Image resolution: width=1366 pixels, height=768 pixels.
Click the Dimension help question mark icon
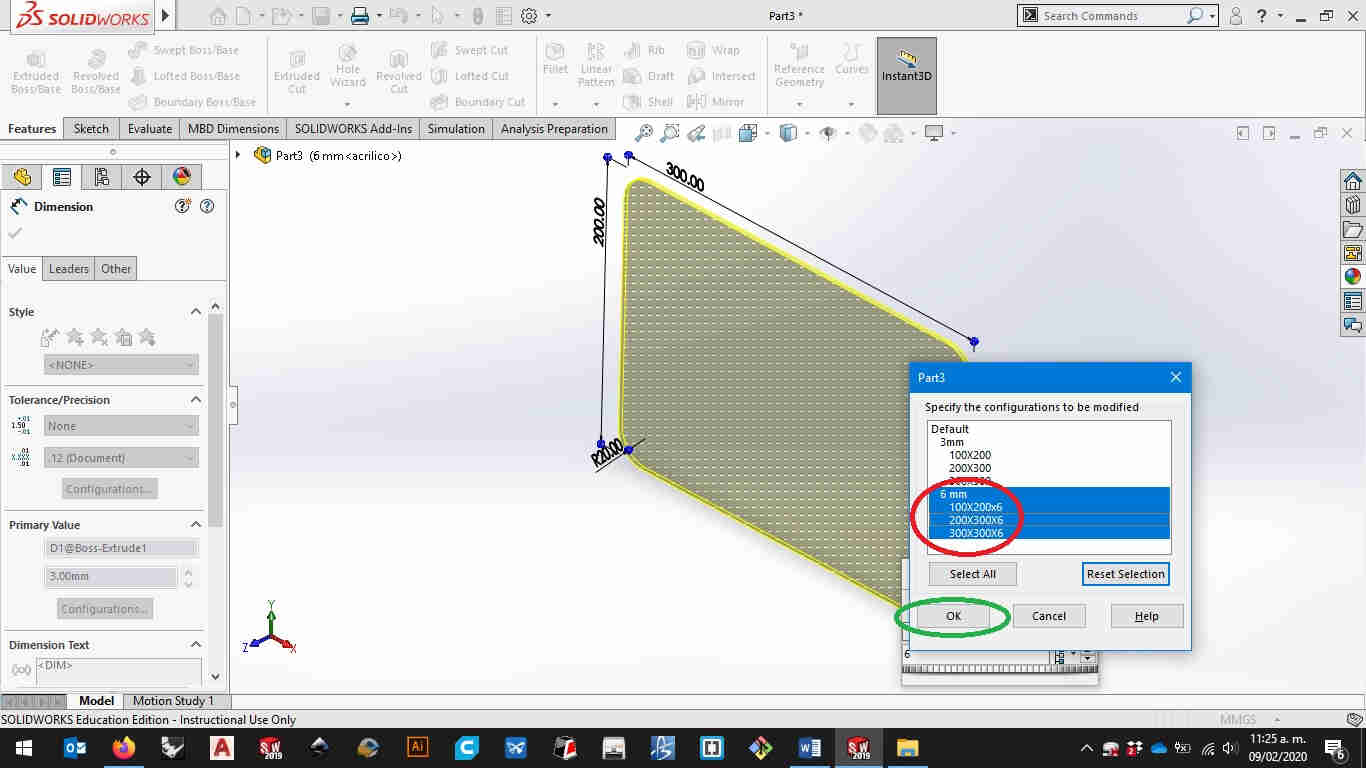click(x=207, y=207)
